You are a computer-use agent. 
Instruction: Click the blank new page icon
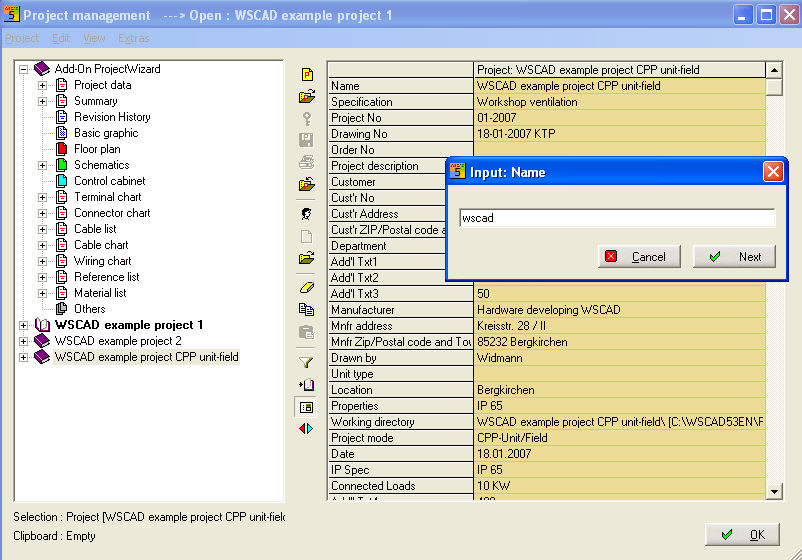306,236
